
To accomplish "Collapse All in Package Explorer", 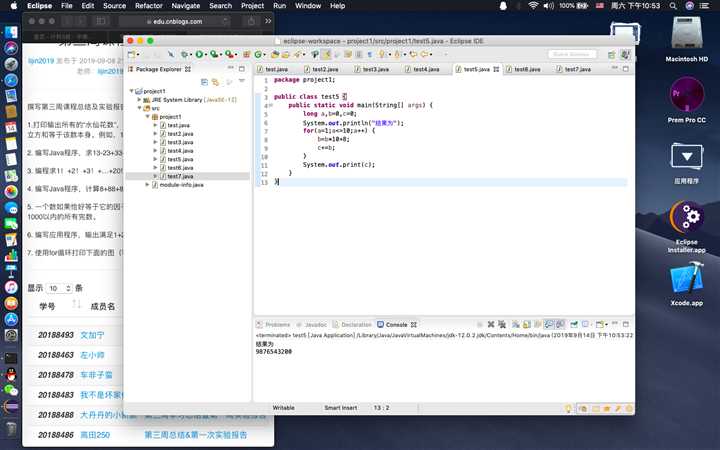I will pos(204,82).
